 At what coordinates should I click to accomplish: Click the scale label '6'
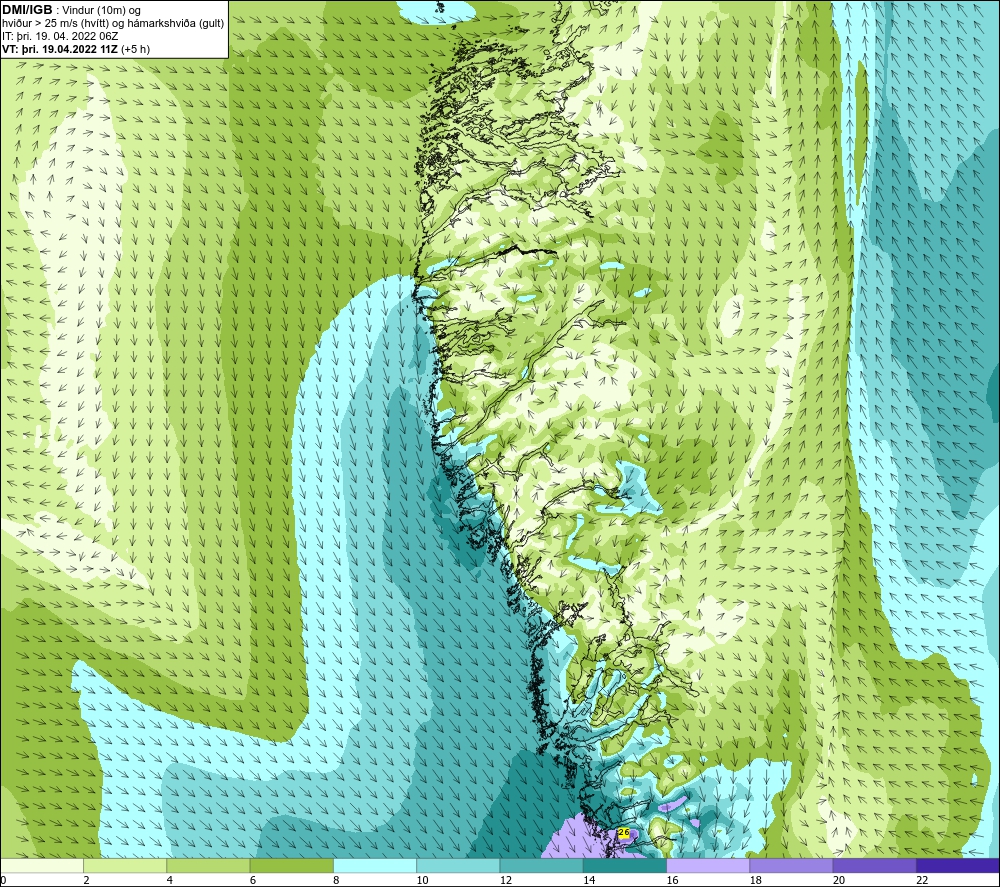point(253,880)
